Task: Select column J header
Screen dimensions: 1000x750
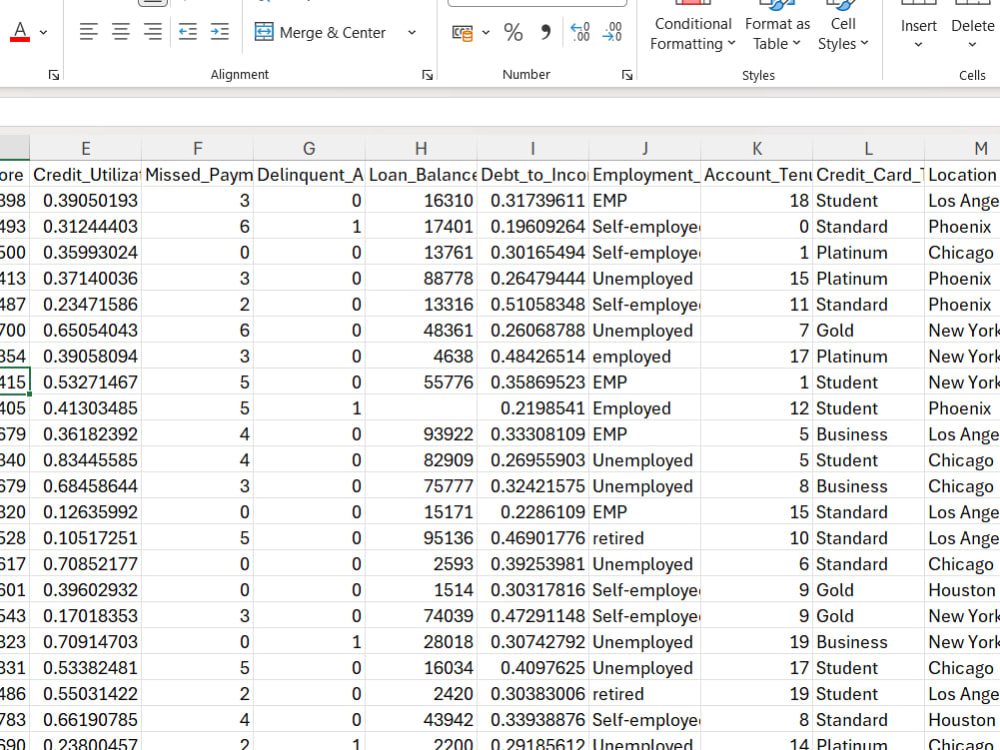Action: click(645, 149)
